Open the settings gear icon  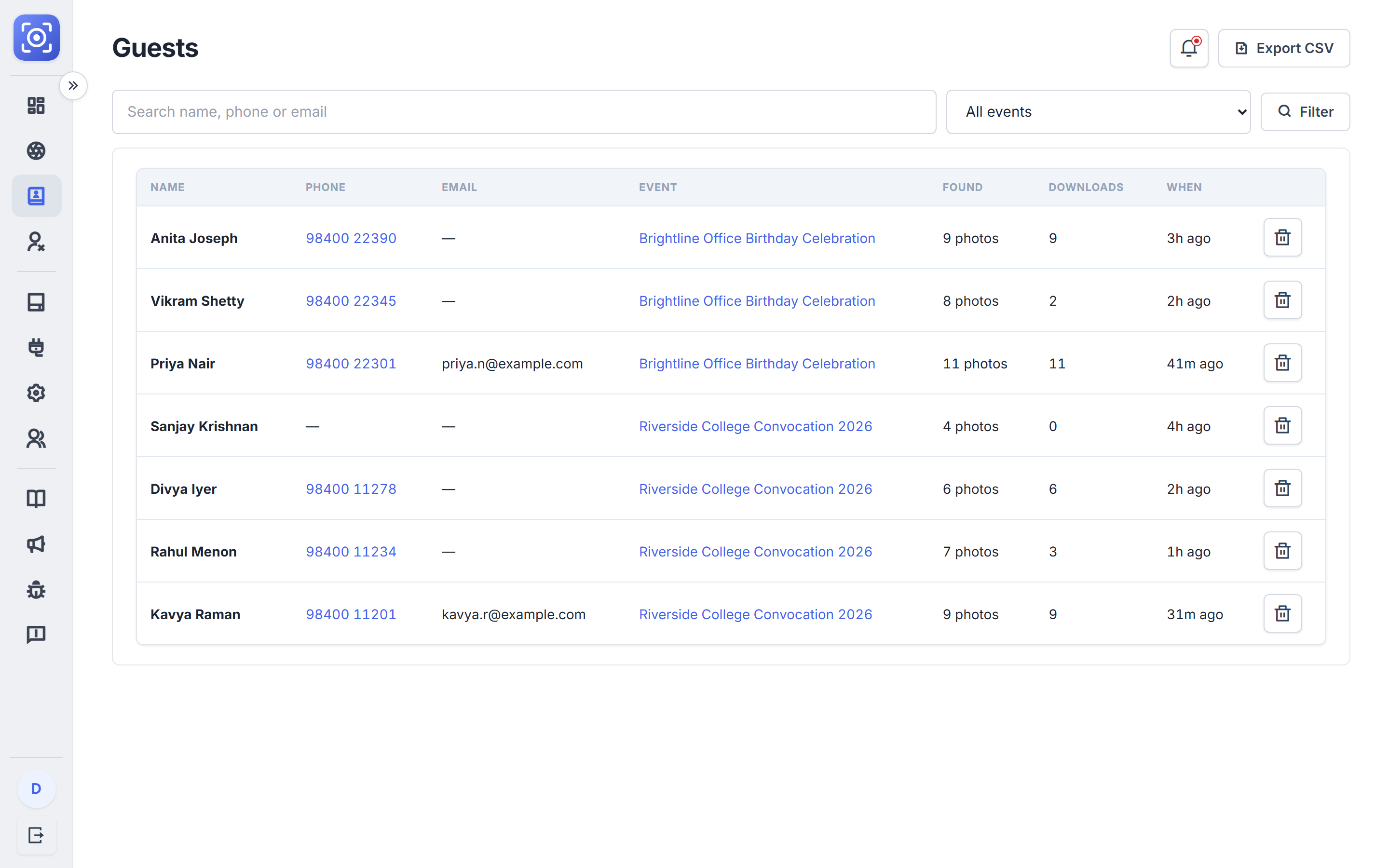tap(36, 393)
